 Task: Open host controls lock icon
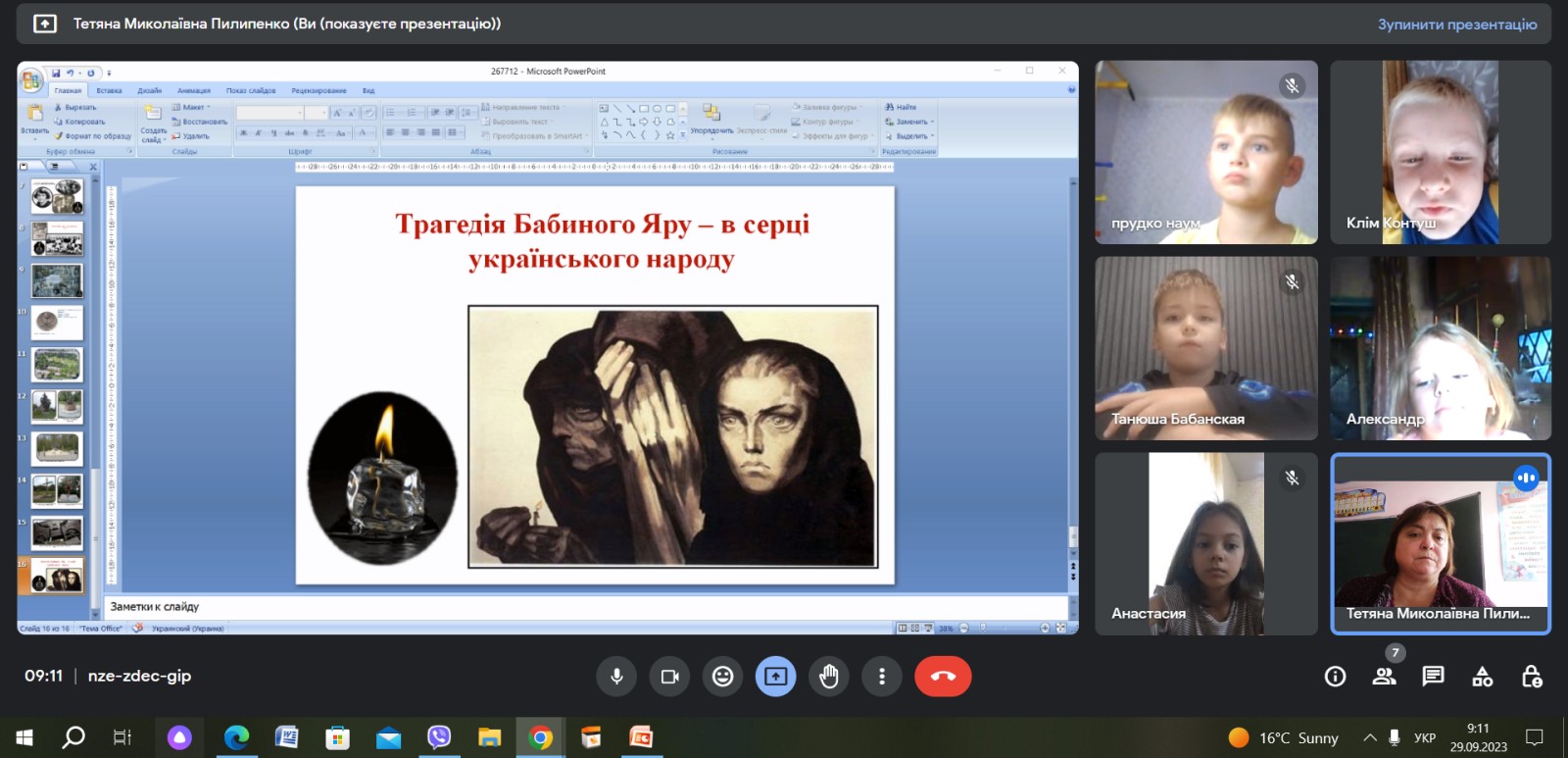1532,676
